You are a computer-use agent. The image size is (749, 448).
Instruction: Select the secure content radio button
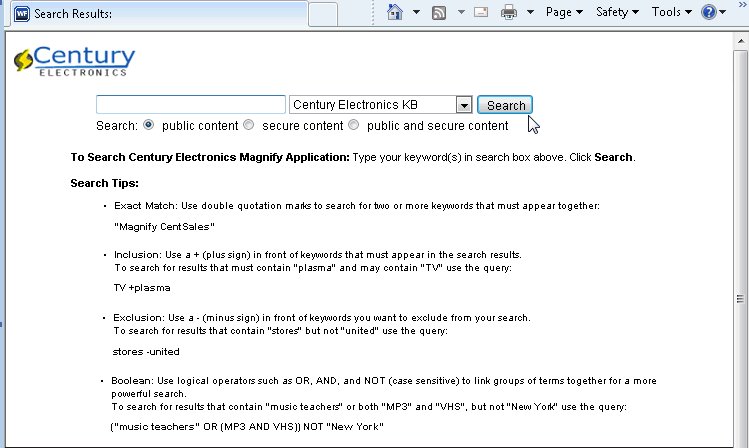[248, 125]
